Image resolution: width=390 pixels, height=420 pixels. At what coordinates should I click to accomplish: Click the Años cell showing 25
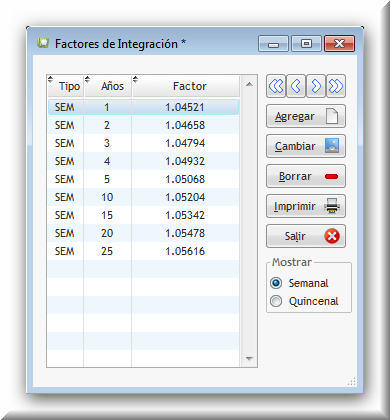pyautogui.click(x=107, y=251)
